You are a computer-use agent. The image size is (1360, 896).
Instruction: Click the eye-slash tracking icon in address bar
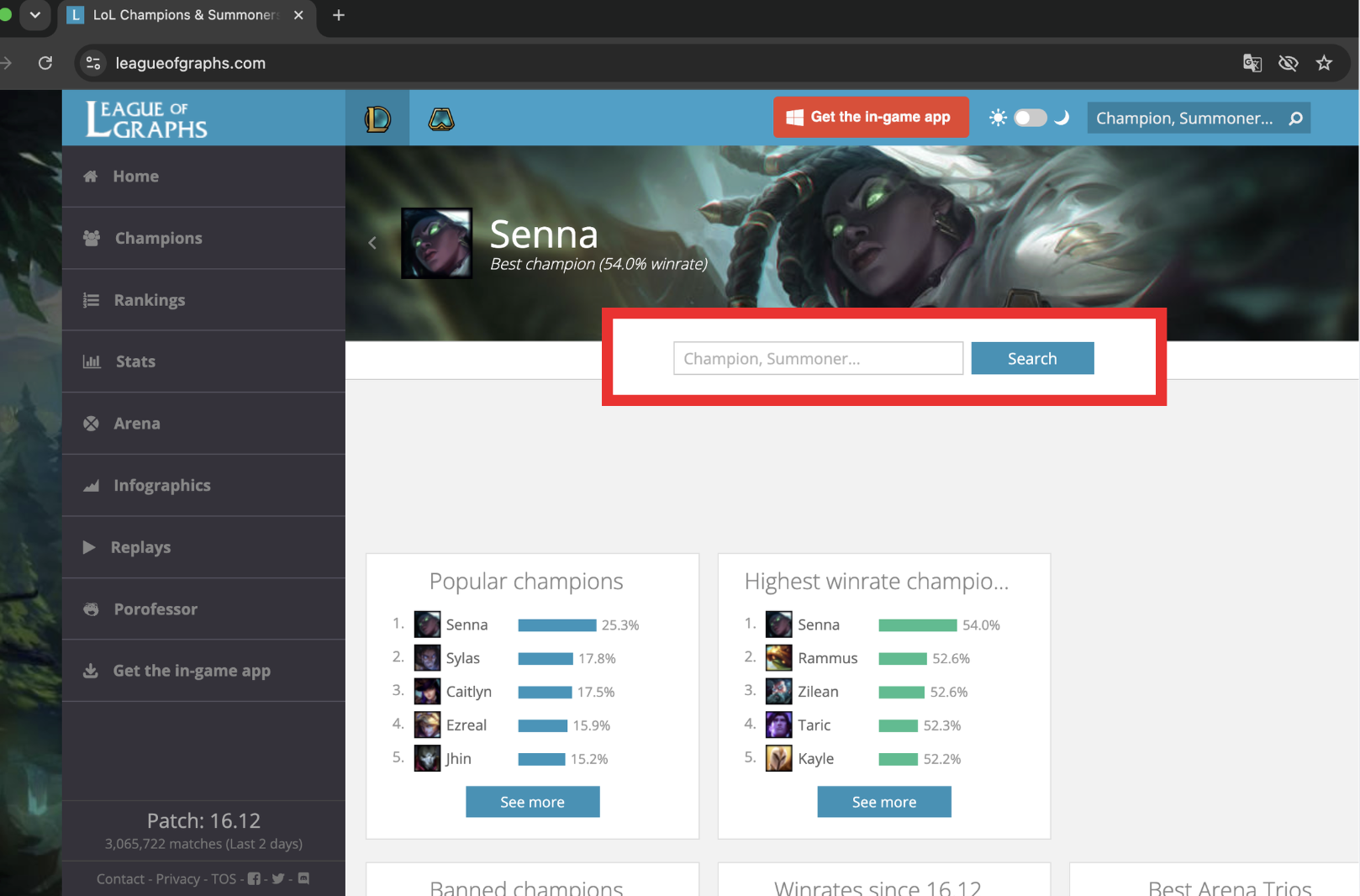1288,63
